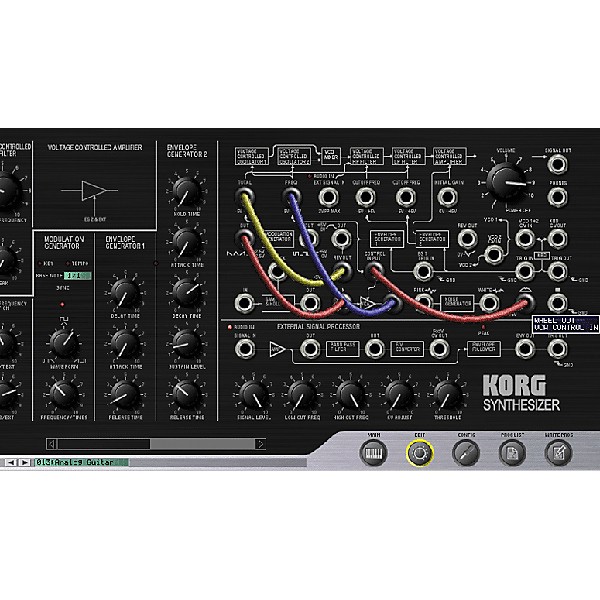This screenshot has height=600, width=600.
Task: Click the White noise output jack
Action: pos(489,303)
